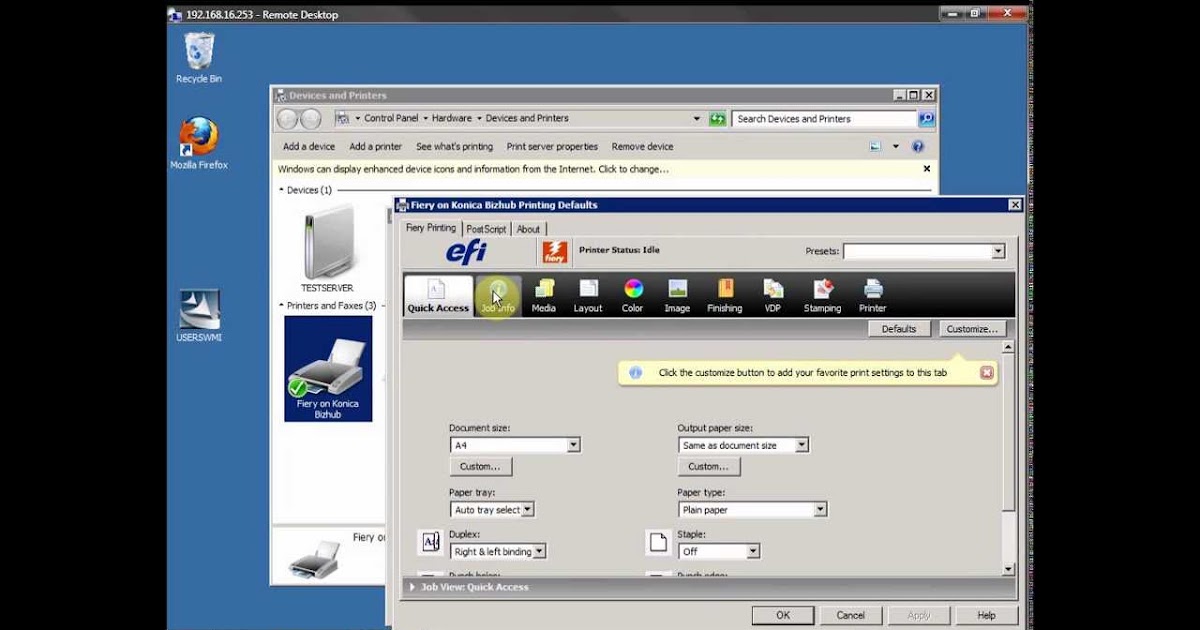The width and height of the screenshot is (1200, 630).
Task: Click the search magnifier in Devices and Printers
Action: tap(926, 119)
